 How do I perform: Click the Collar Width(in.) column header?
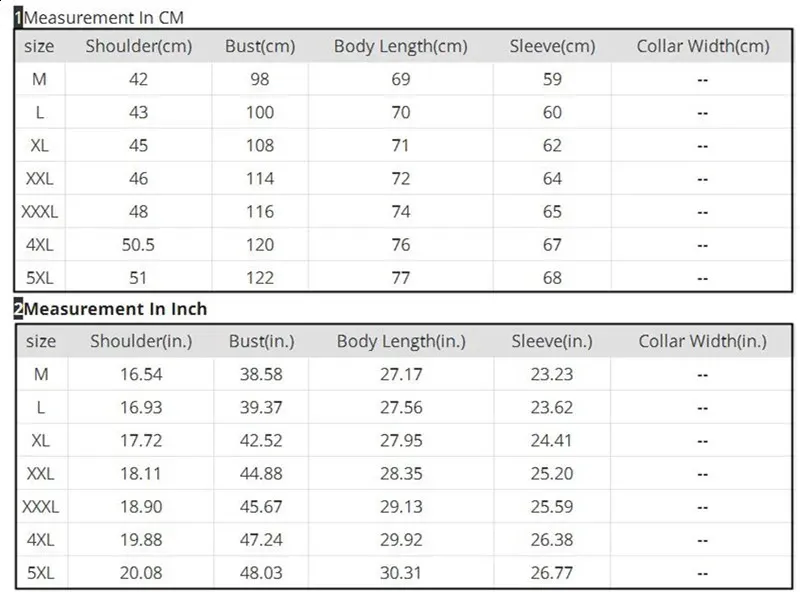[703, 341]
